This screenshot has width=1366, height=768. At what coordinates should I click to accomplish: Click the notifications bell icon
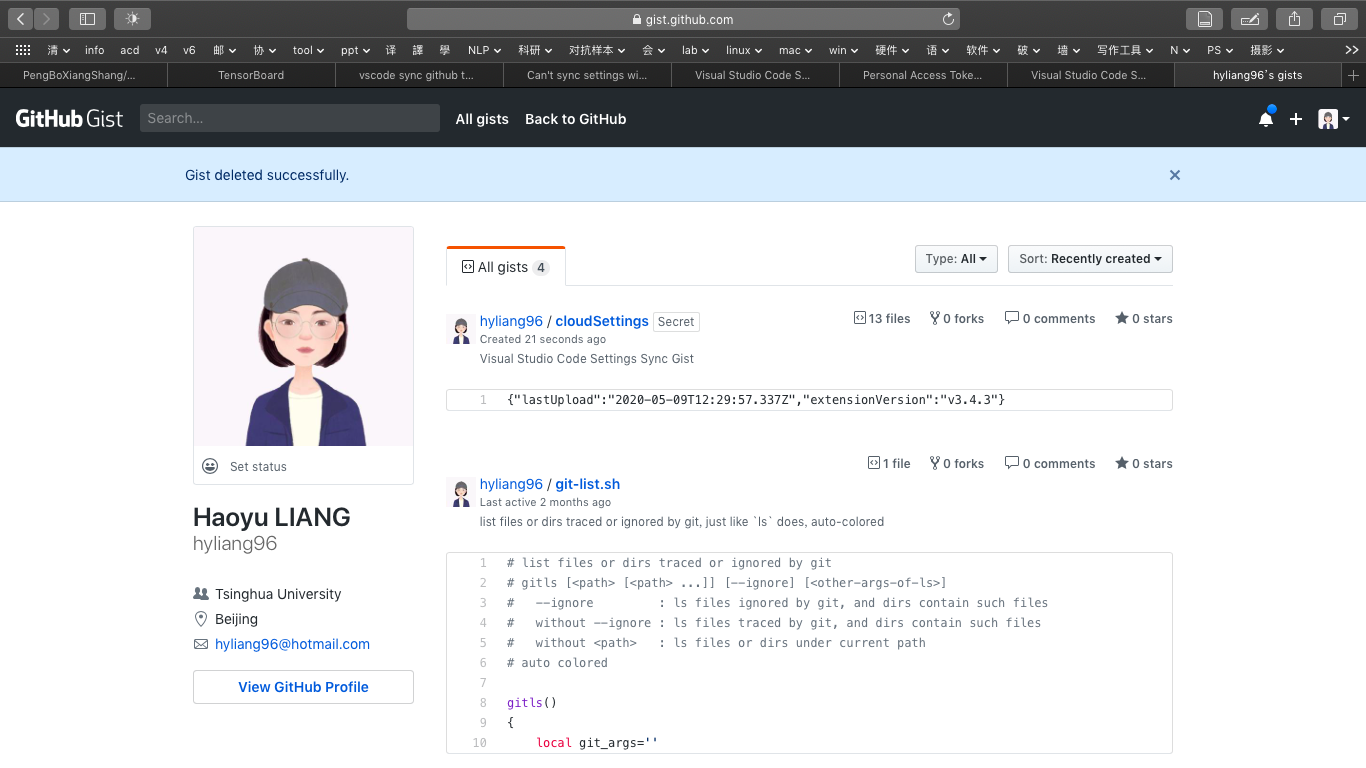pyautogui.click(x=1266, y=119)
